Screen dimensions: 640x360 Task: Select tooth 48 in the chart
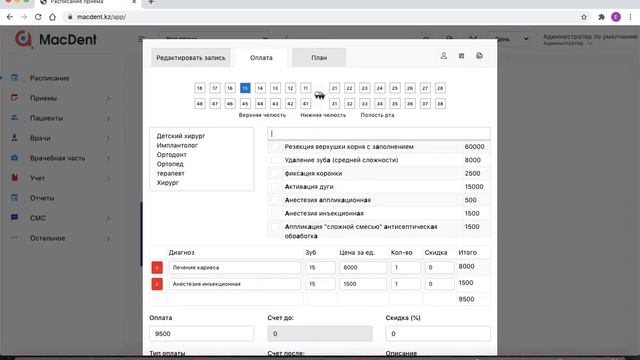click(200, 104)
